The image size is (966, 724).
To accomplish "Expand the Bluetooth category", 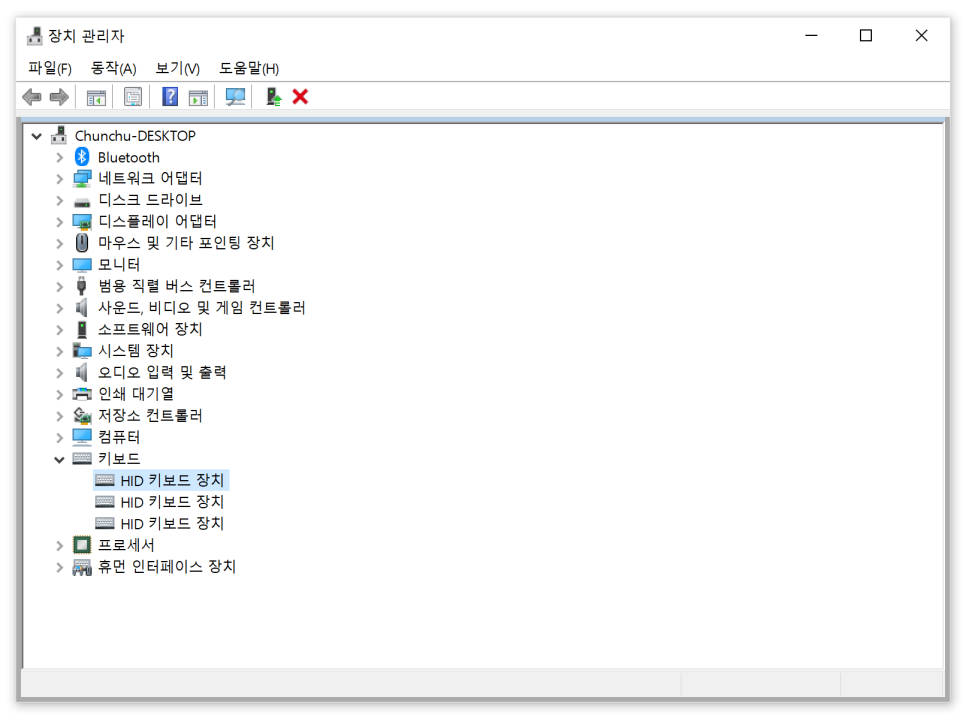I will pyautogui.click(x=59, y=158).
